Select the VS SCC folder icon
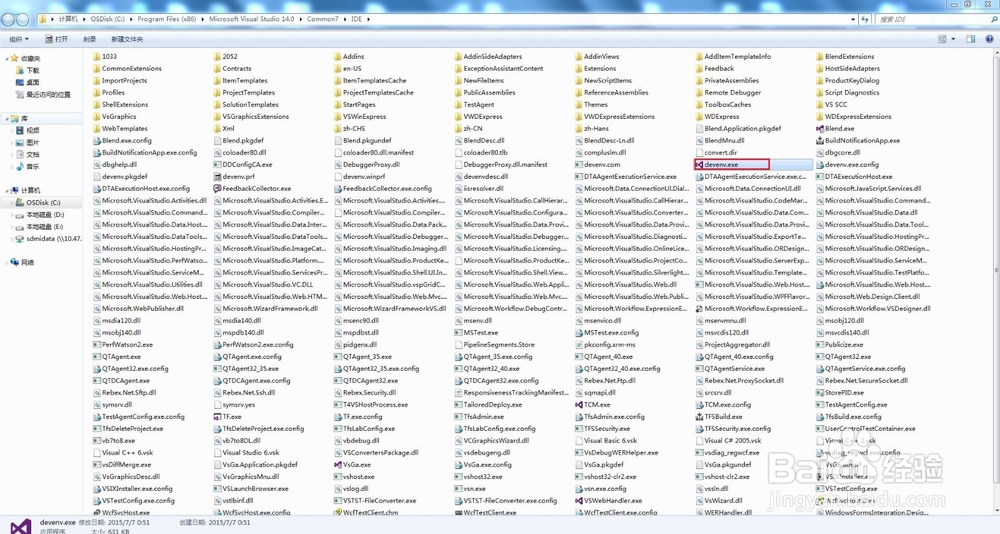1000x534 pixels. [820, 105]
